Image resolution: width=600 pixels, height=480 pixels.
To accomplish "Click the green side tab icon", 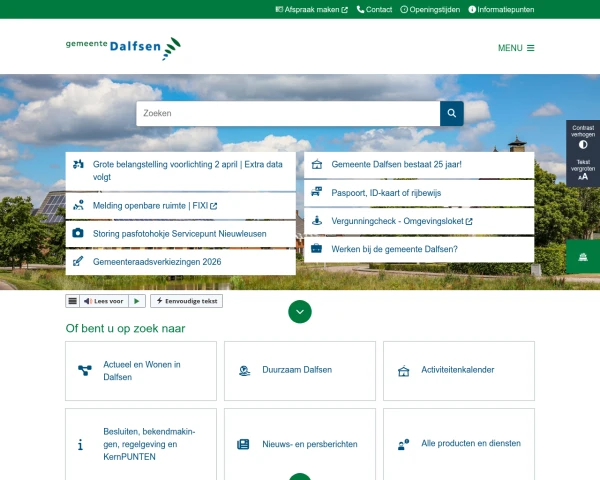I will click(583, 257).
